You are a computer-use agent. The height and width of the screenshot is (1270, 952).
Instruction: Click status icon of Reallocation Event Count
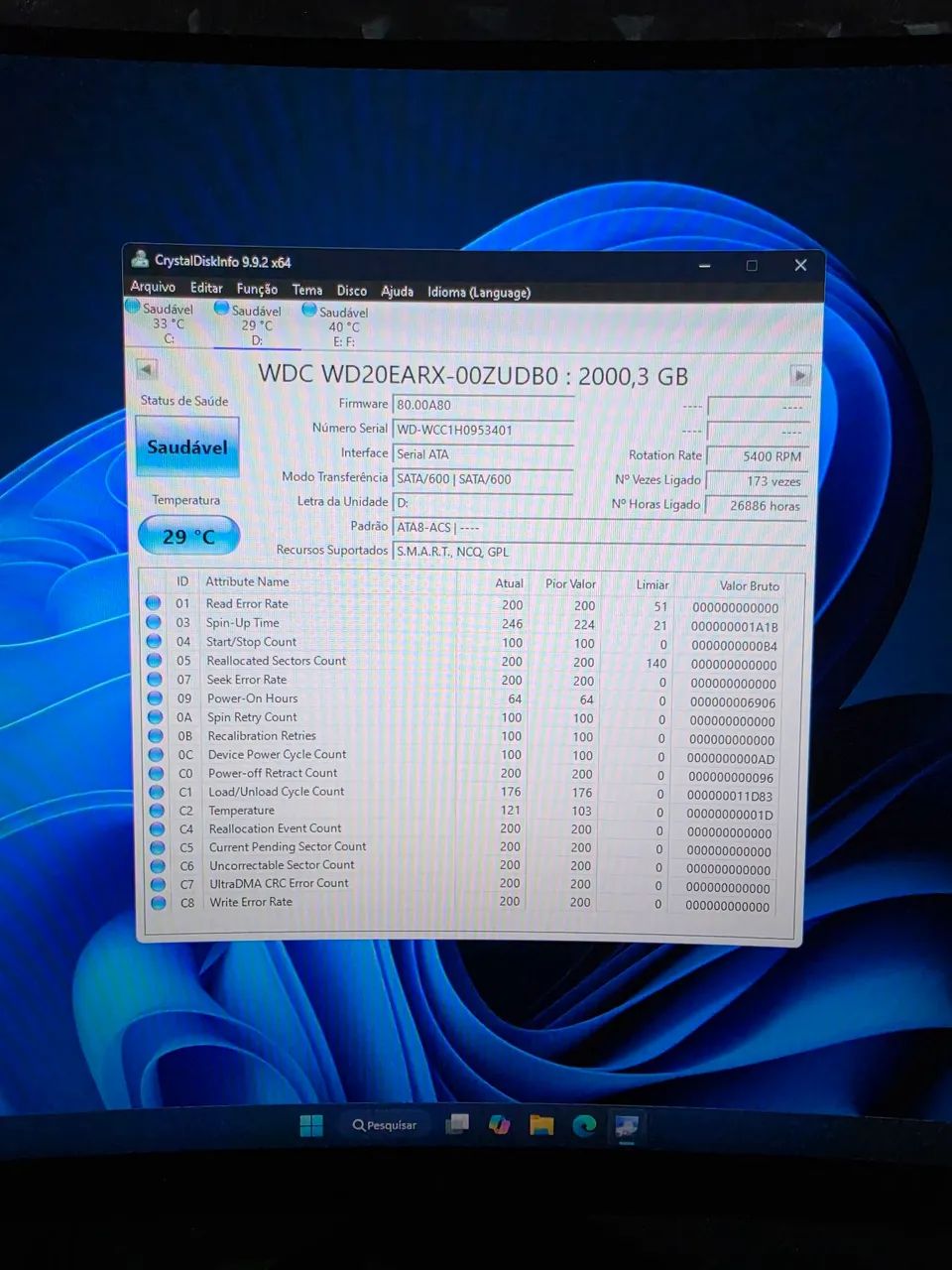(158, 828)
